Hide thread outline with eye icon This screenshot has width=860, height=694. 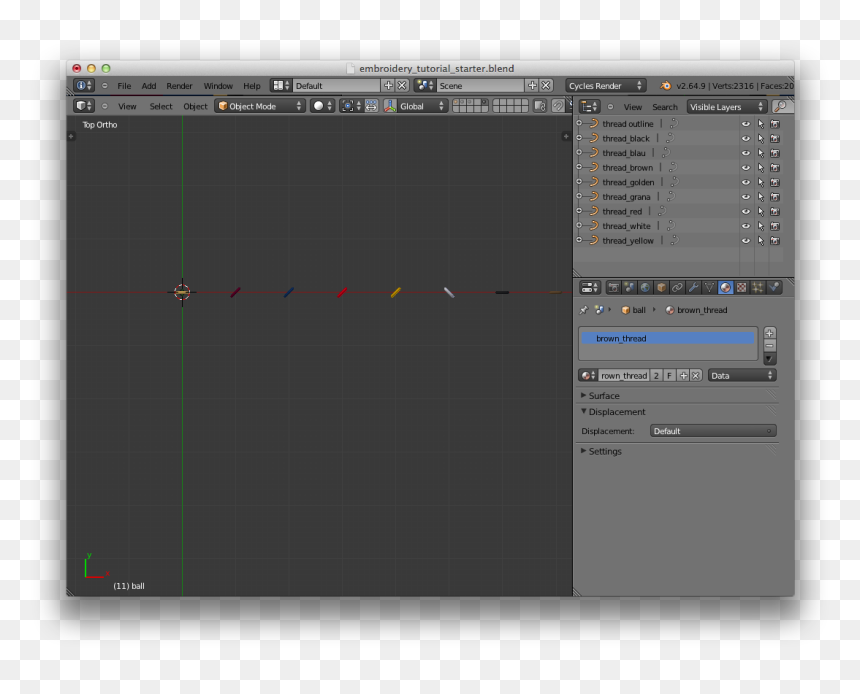click(746, 124)
